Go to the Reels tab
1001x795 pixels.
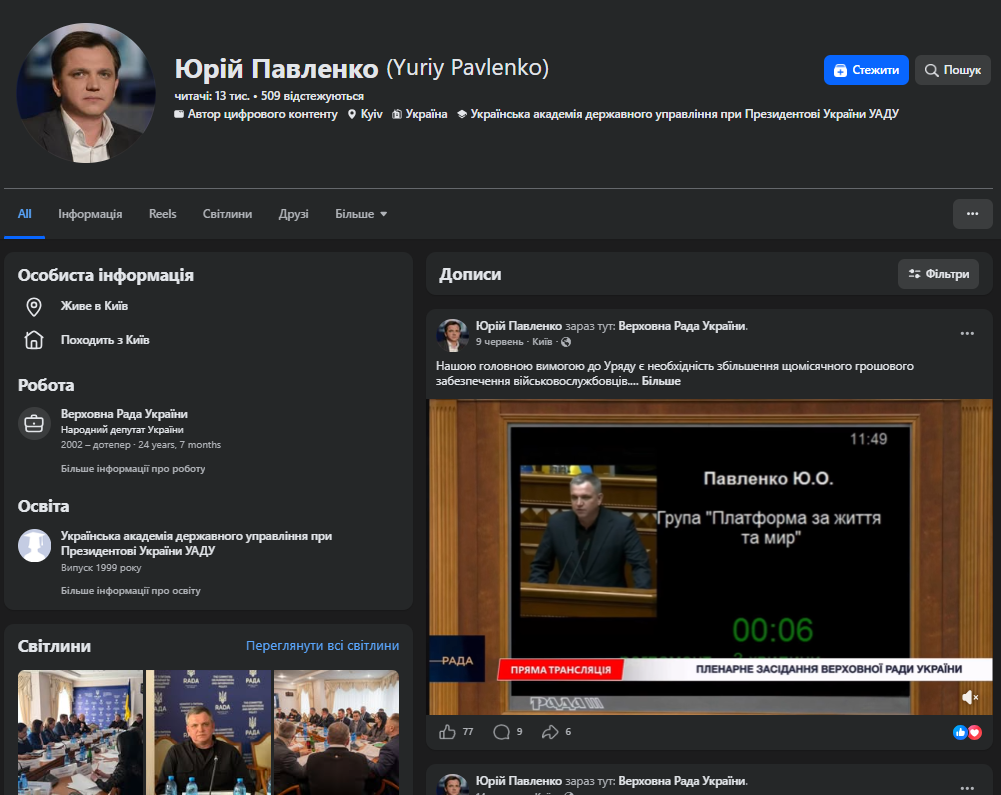tap(163, 214)
